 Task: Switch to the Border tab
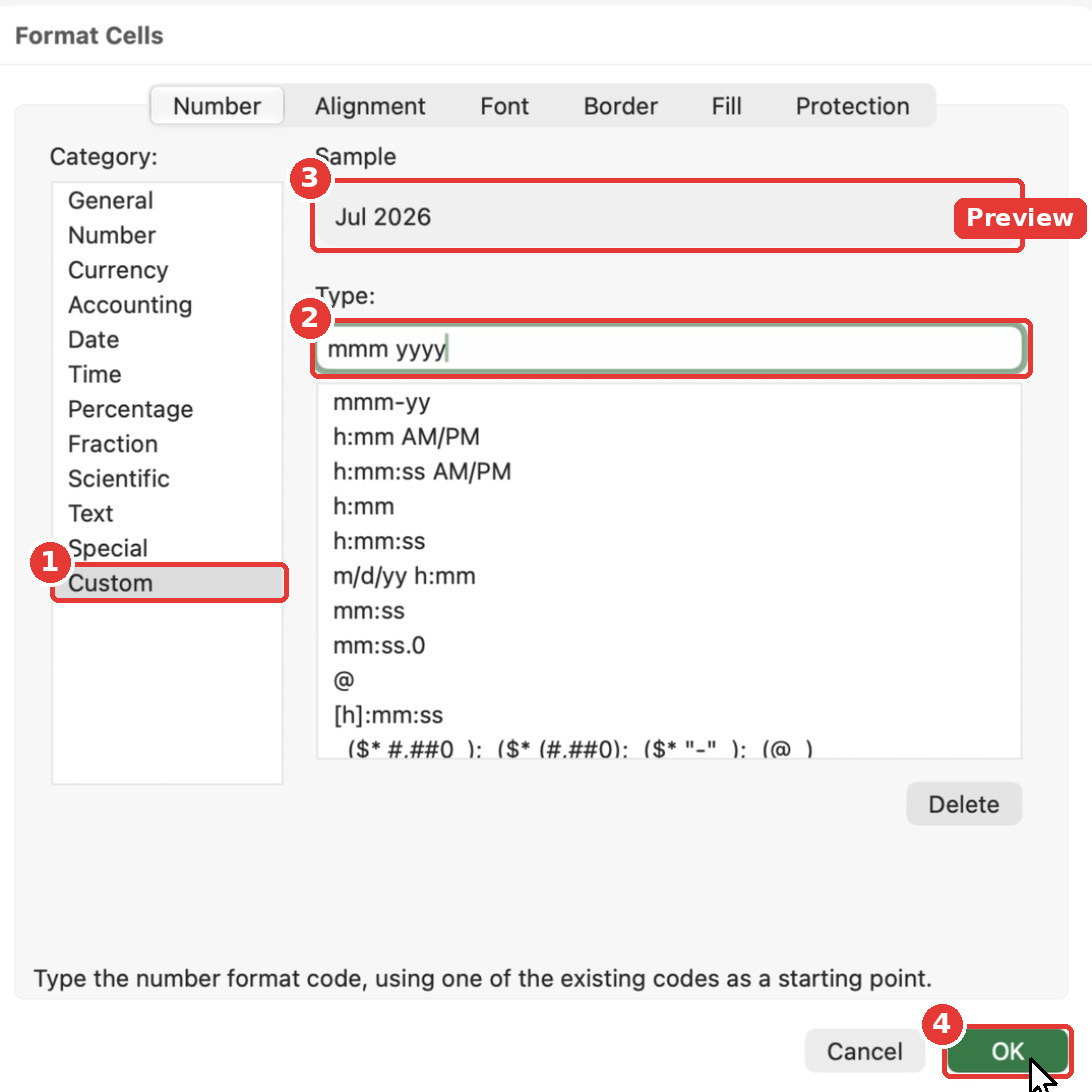(x=620, y=106)
